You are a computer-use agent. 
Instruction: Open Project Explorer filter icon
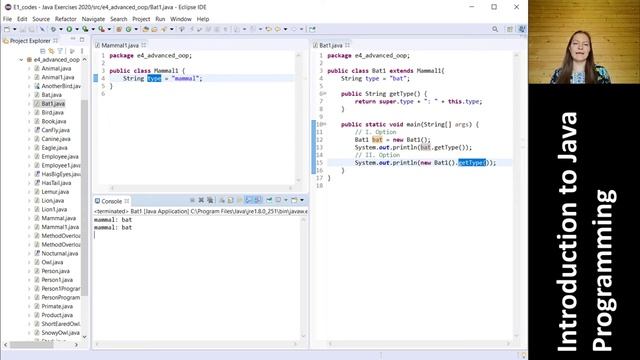[60, 51]
